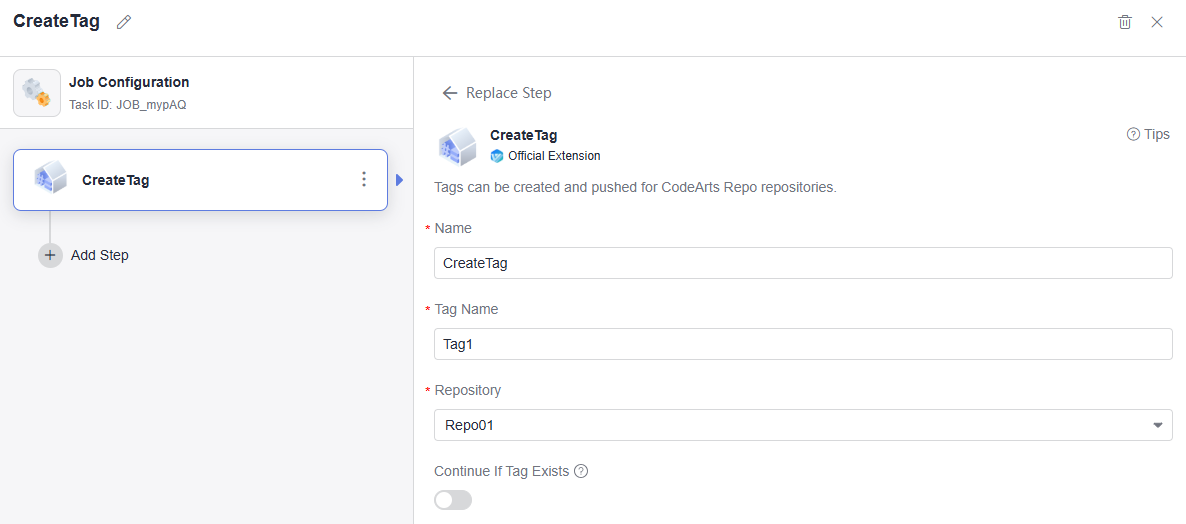Screen dimensions: 1186x524
Task: Click the Replace Step link
Action: 508,93
